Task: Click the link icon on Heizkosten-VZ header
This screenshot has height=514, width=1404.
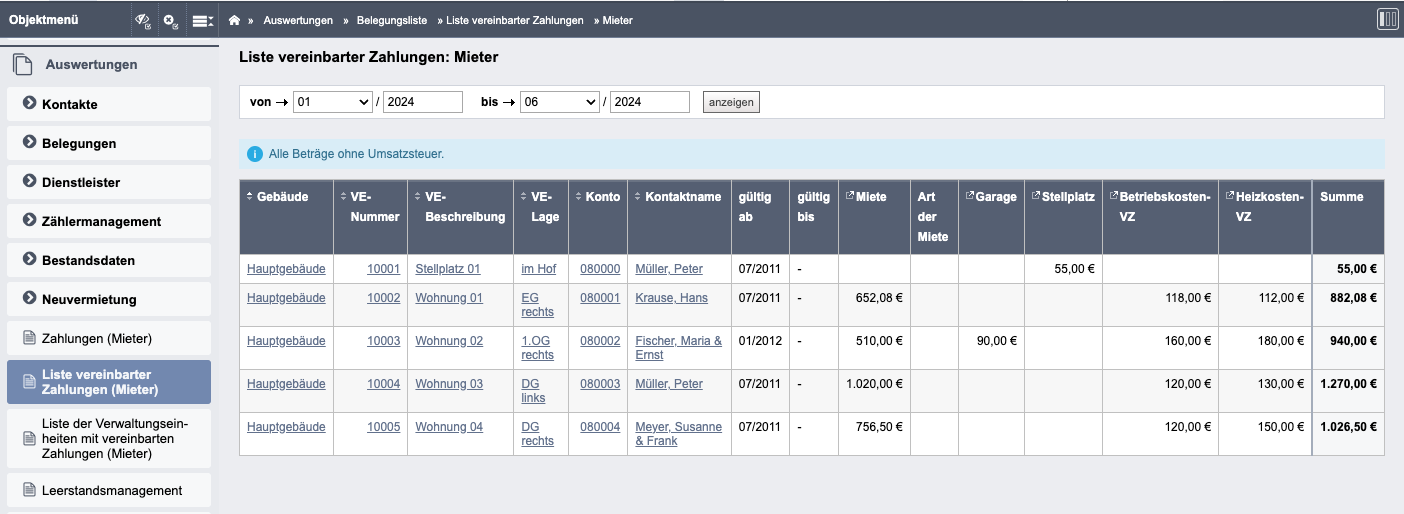Action: pyautogui.click(x=1229, y=196)
